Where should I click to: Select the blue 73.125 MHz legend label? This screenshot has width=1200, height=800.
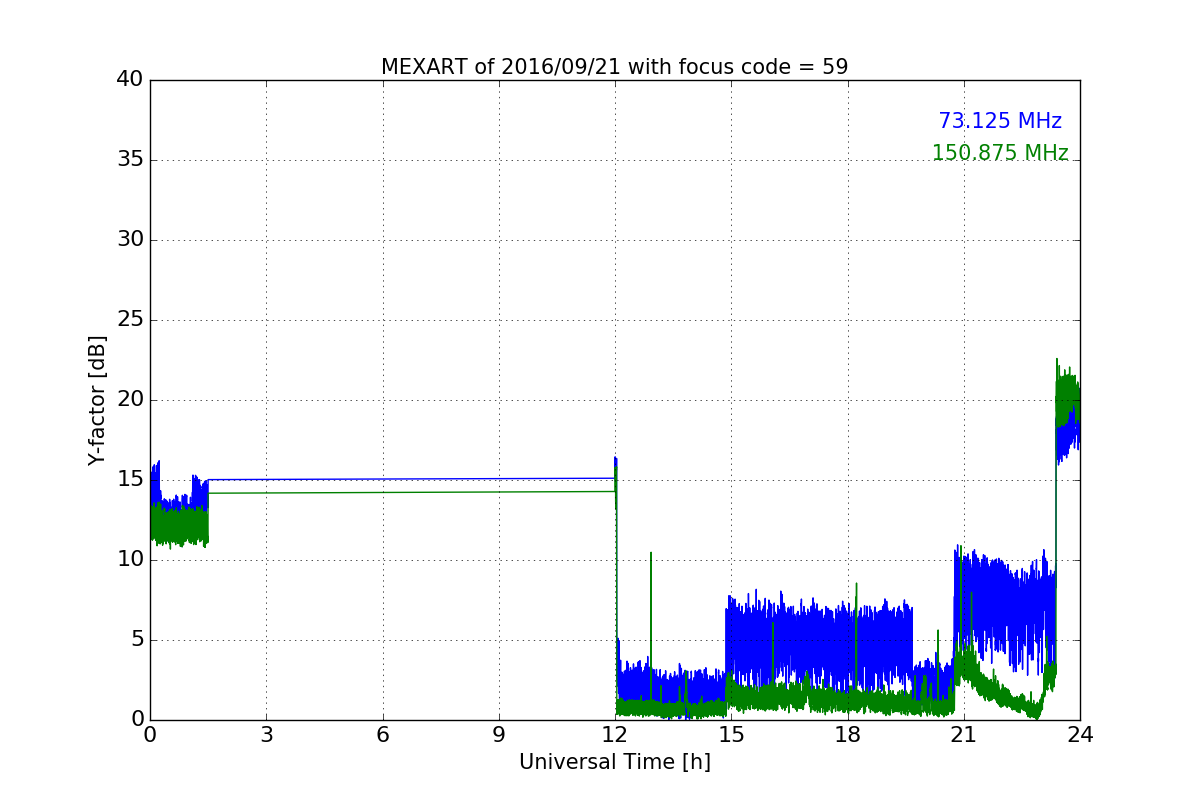point(1000,121)
